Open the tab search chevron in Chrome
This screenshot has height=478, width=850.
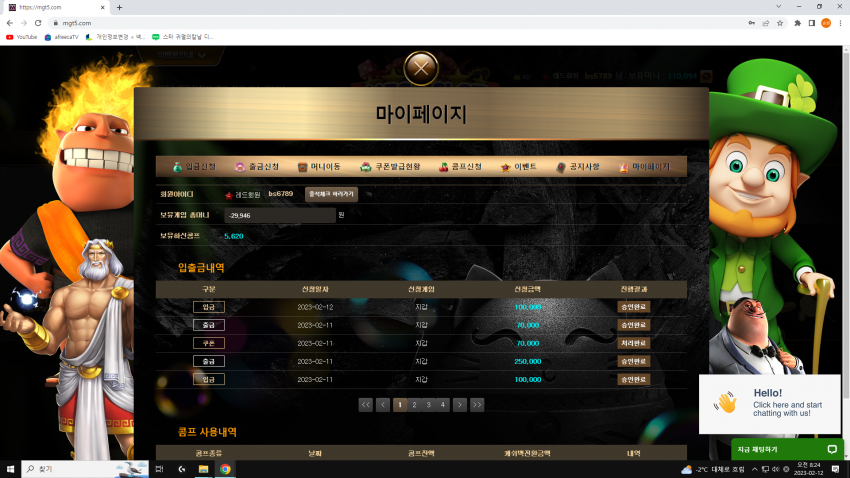(x=778, y=7)
